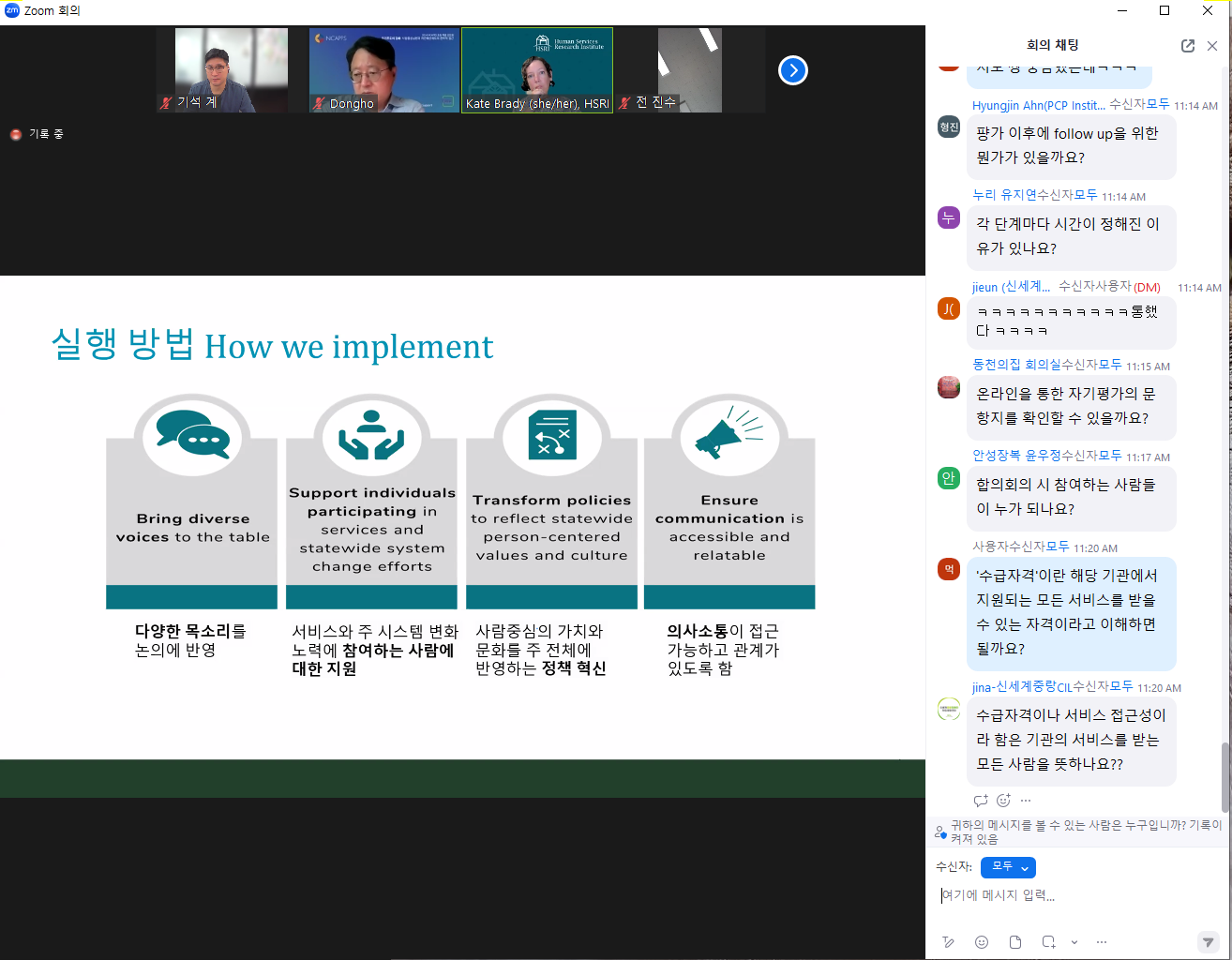Select Kate Brady's video thumbnail
Image resolution: width=1232 pixels, height=960 pixels.
tap(537, 70)
